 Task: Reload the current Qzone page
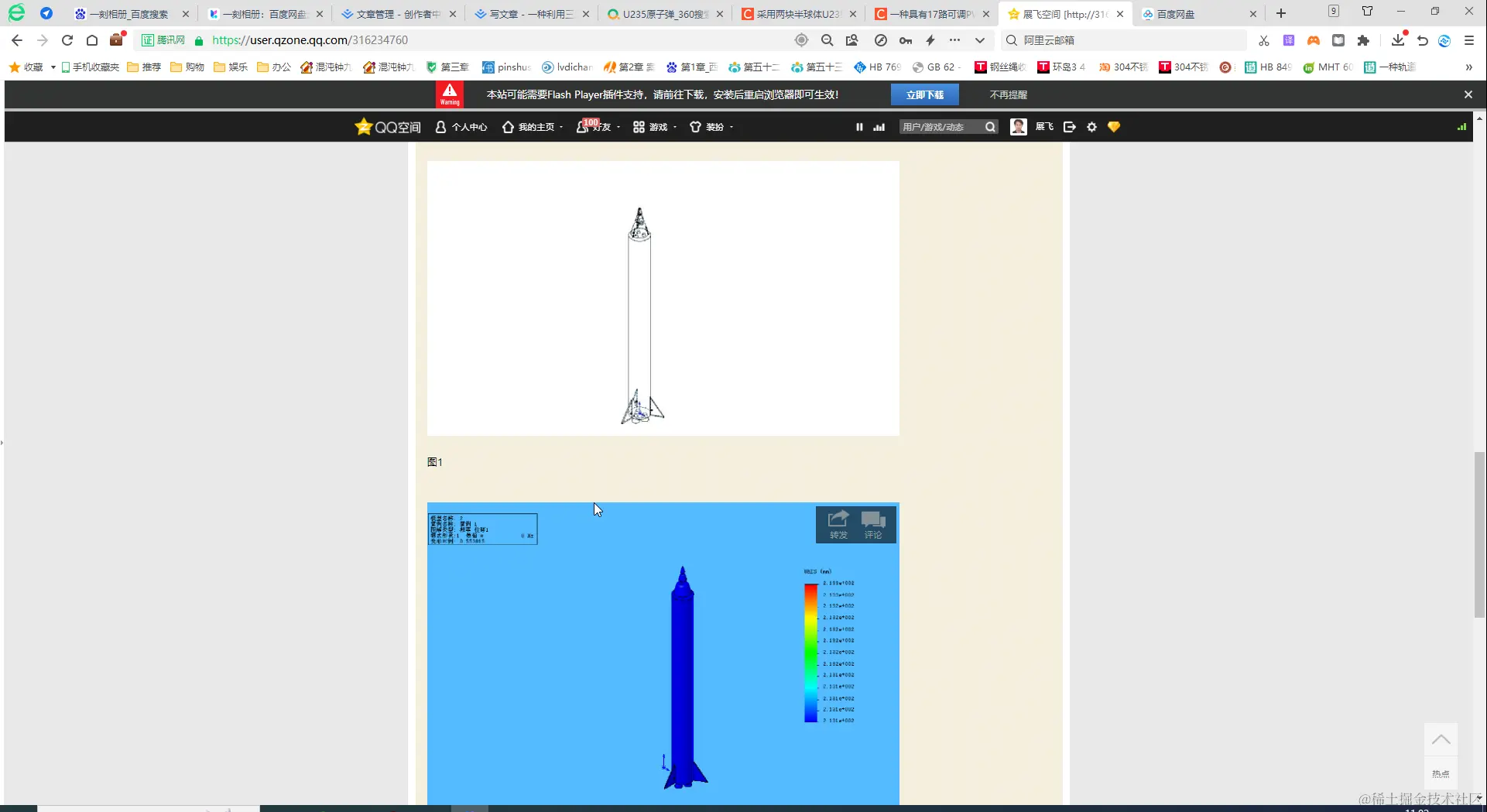[67, 40]
